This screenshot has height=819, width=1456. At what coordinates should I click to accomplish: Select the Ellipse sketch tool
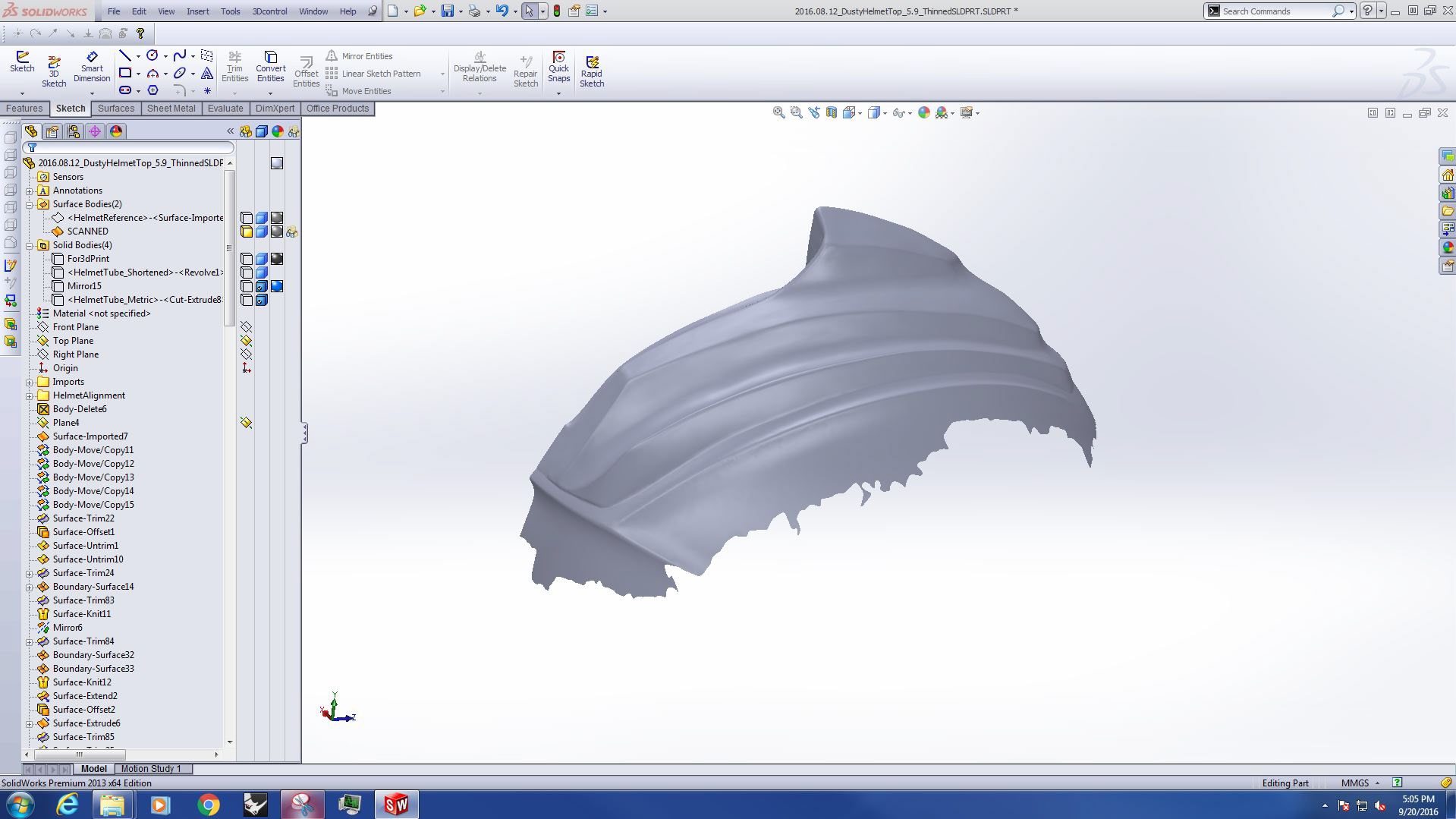(180, 73)
